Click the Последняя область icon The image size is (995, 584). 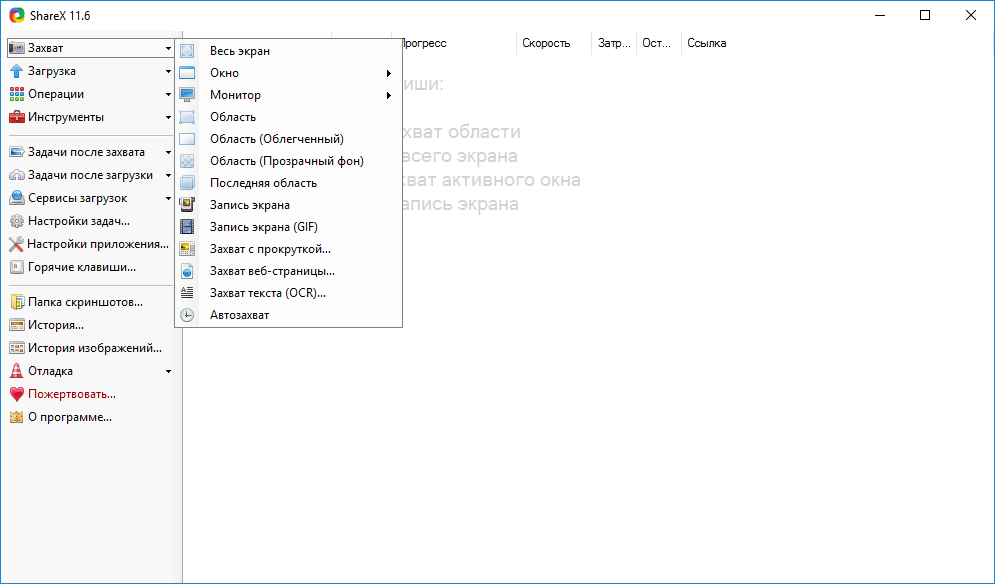[187, 183]
